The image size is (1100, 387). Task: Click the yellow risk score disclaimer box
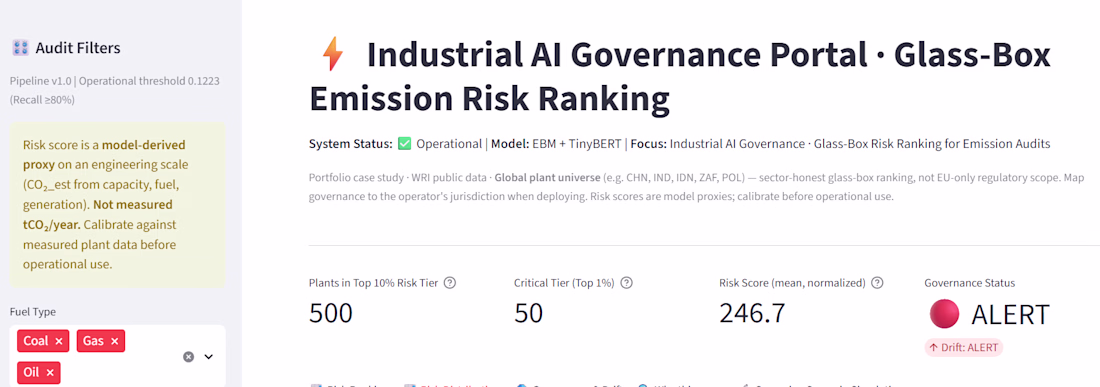coord(118,205)
